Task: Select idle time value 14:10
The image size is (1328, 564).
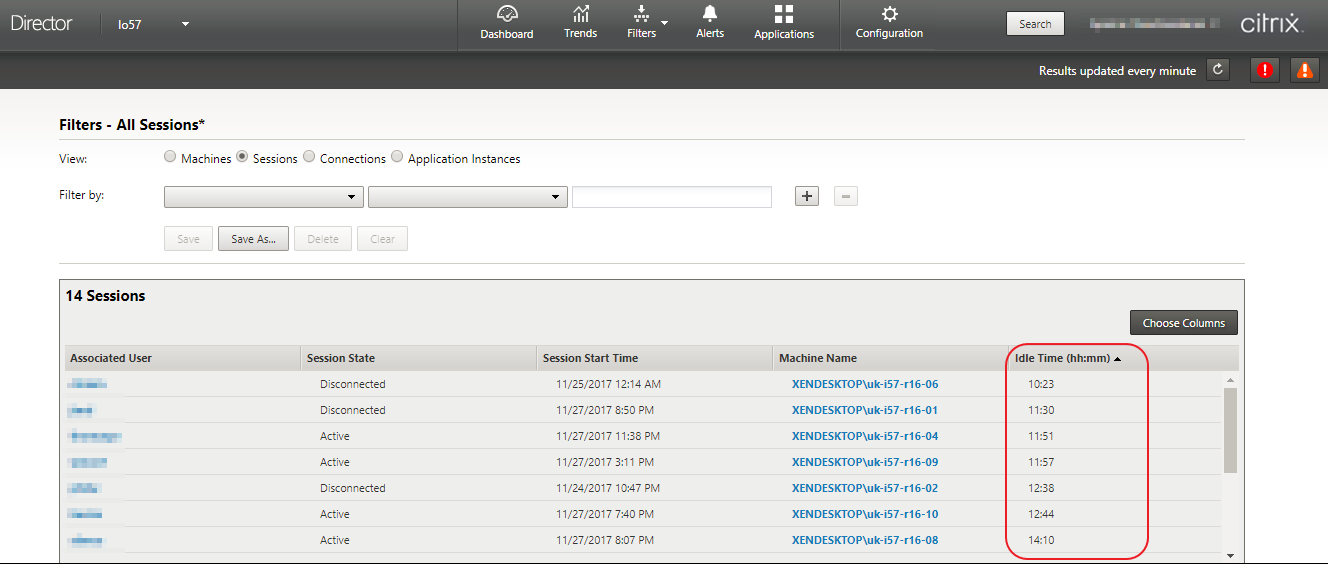Action: pos(1041,540)
